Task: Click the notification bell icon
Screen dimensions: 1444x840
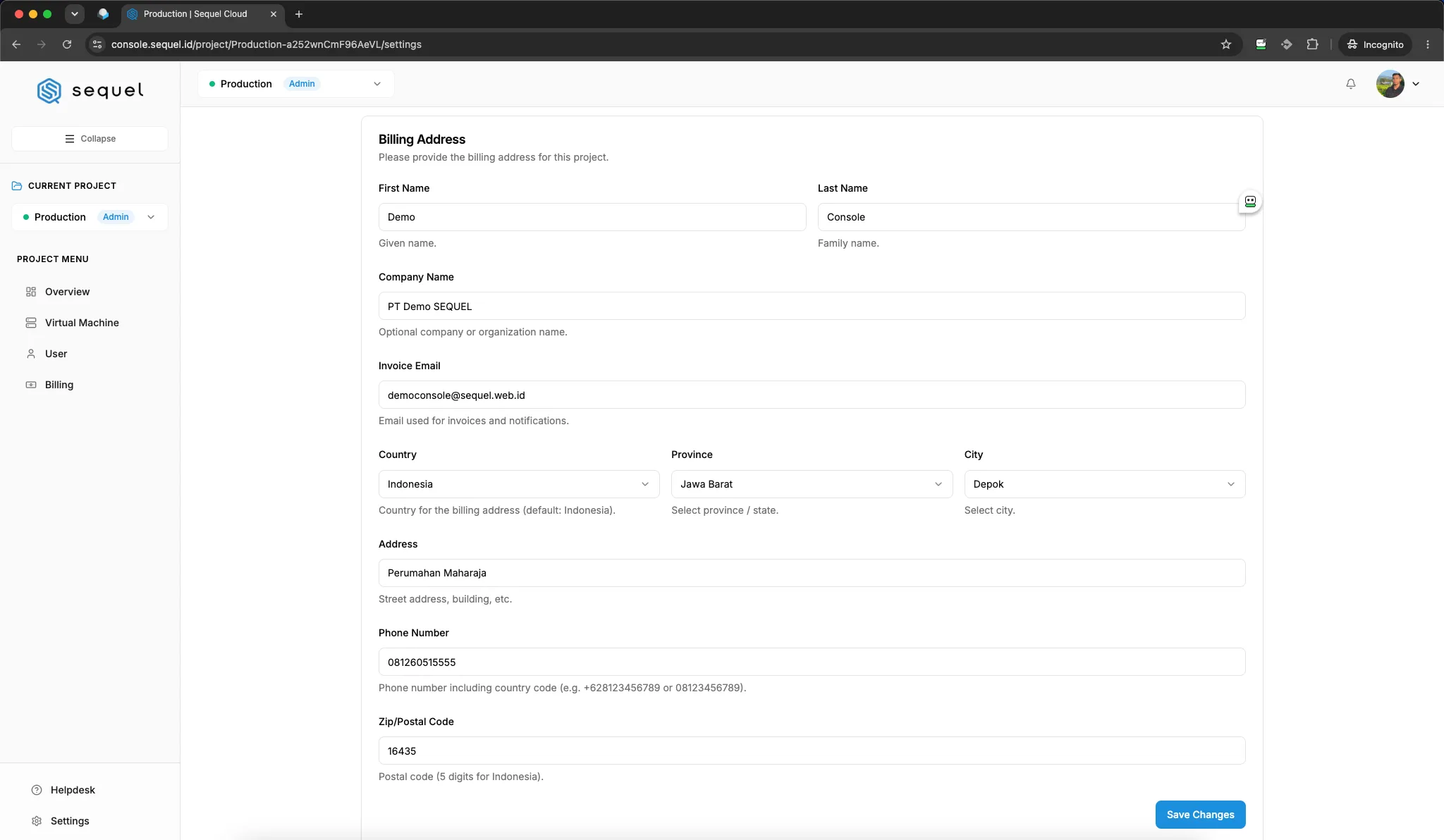Action: tap(1350, 84)
